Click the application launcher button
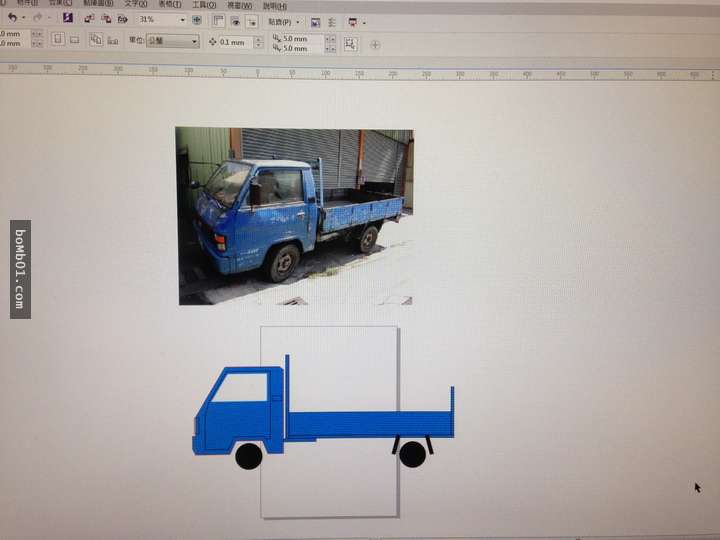The width and height of the screenshot is (720, 540). pyautogui.click(x=351, y=21)
